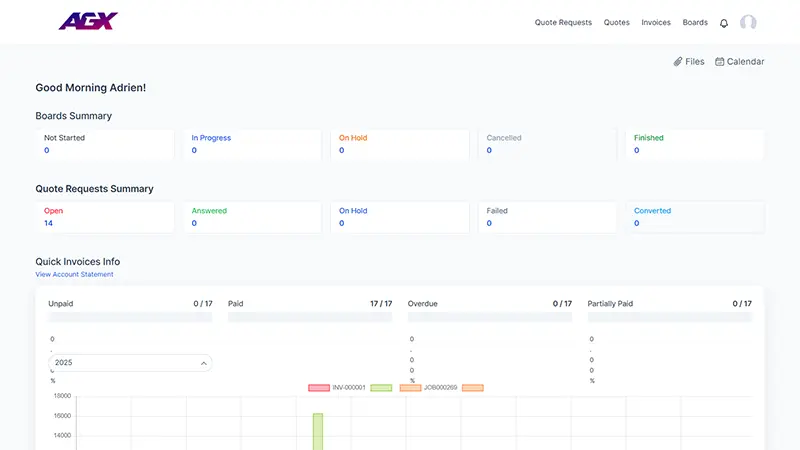This screenshot has height=450, width=800.
Task: Open the Open quote requests card
Action: (104, 217)
